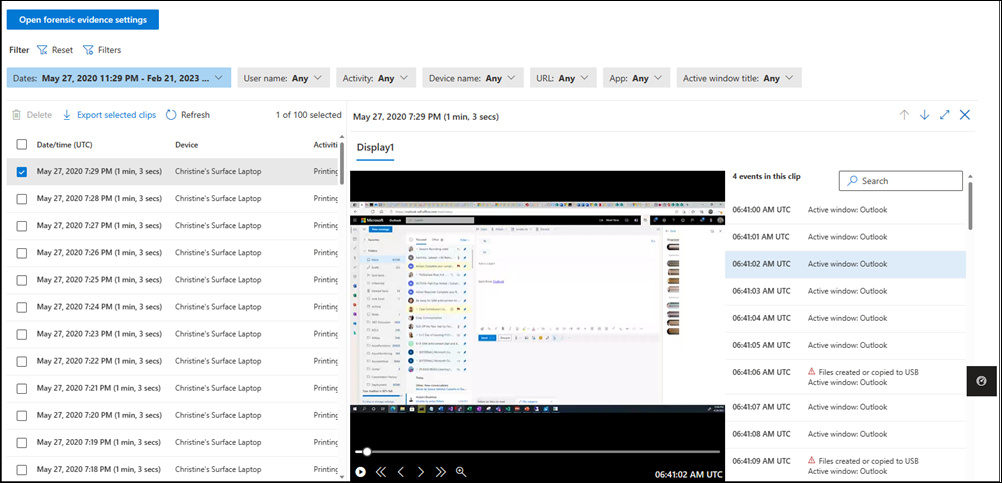Click the zoom magnifier icon in player
Image resolution: width=1002 pixels, height=483 pixels.
(x=461, y=472)
